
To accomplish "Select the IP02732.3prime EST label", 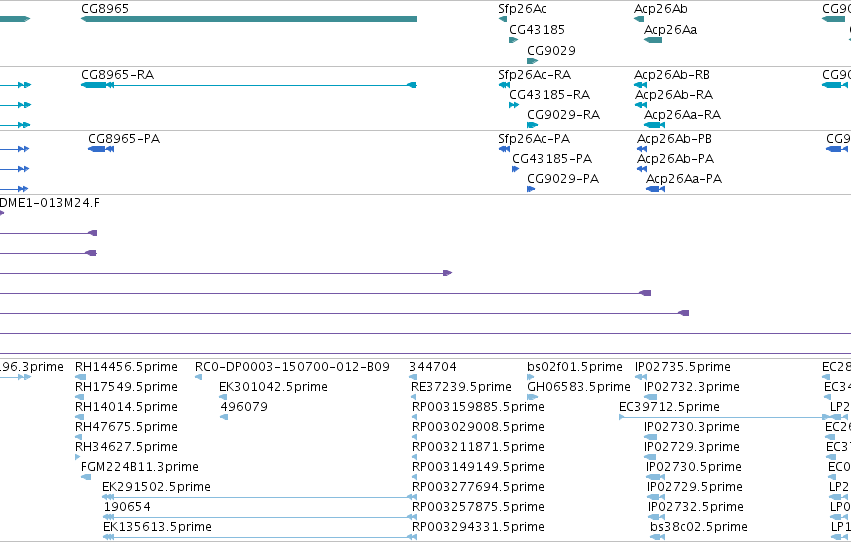I will pyautogui.click(x=691, y=387).
